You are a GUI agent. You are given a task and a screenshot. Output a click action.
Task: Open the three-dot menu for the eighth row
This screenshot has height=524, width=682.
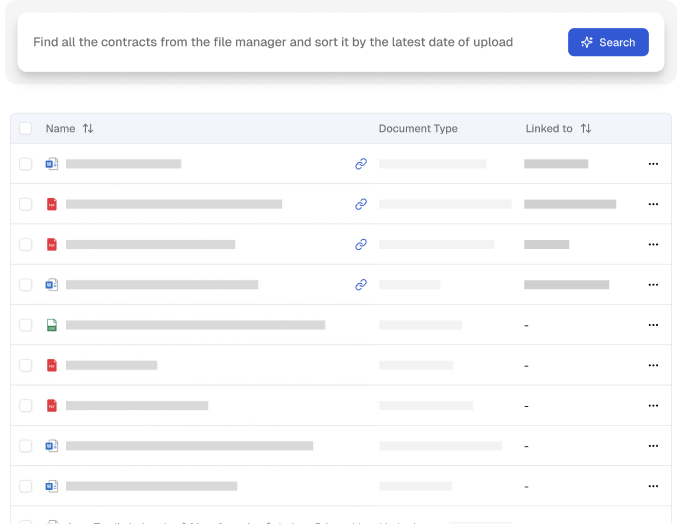tap(653, 446)
